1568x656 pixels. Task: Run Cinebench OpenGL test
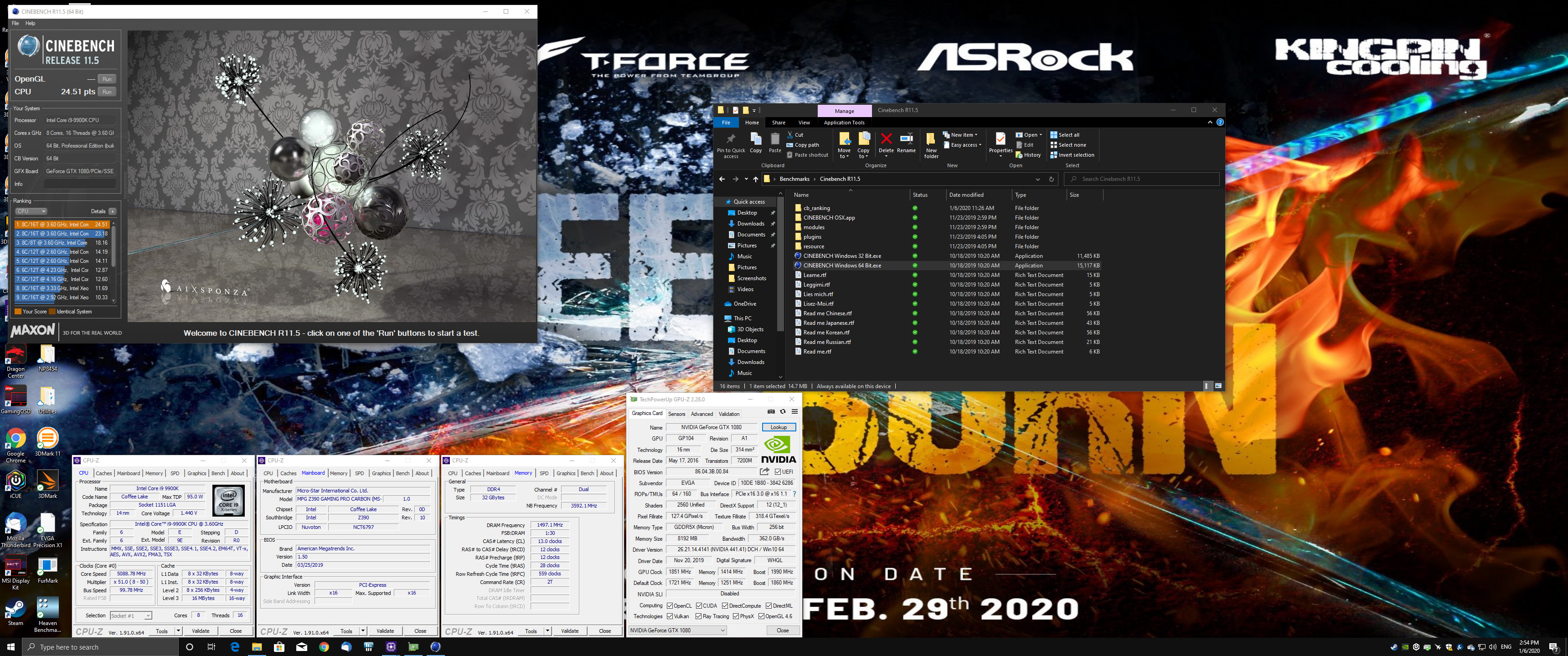(x=107, y=79)
